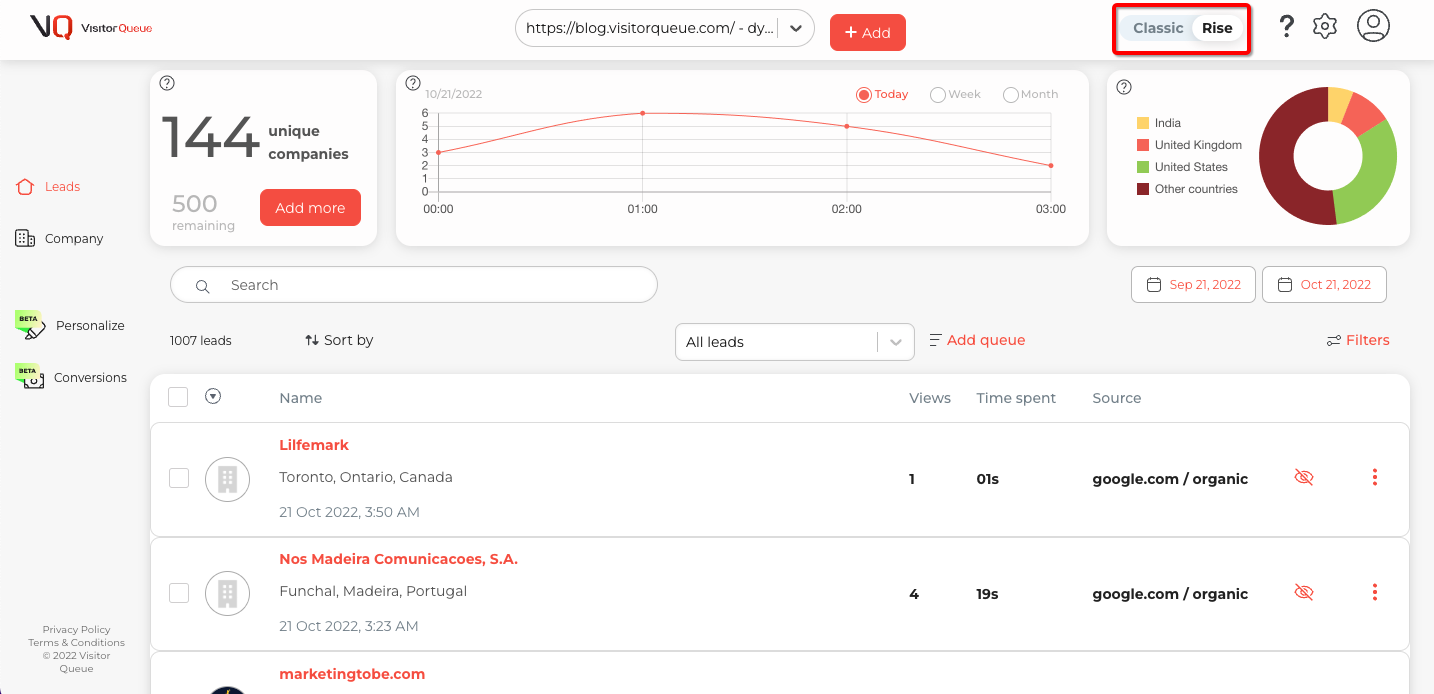Open the help question mark menu
The height and width of the screenshot is (694, 1434).
[x=1286, y=26]
